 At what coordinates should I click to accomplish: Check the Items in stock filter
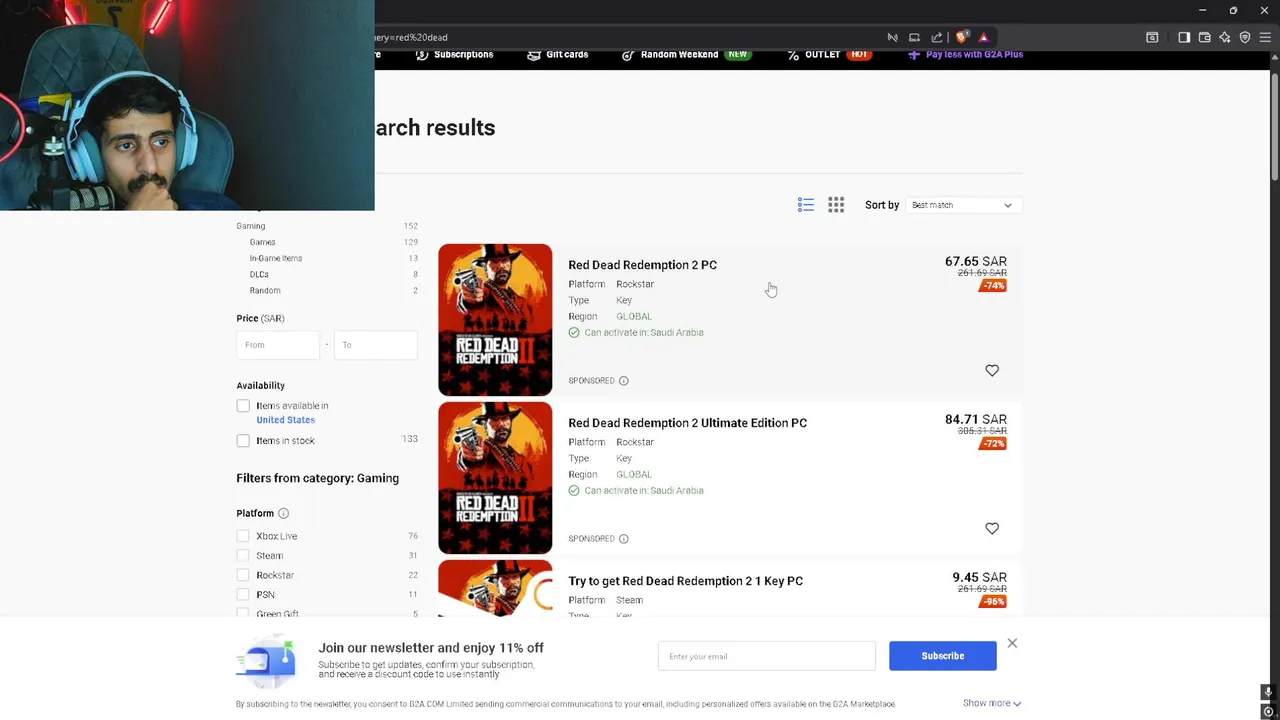(243, 441)
